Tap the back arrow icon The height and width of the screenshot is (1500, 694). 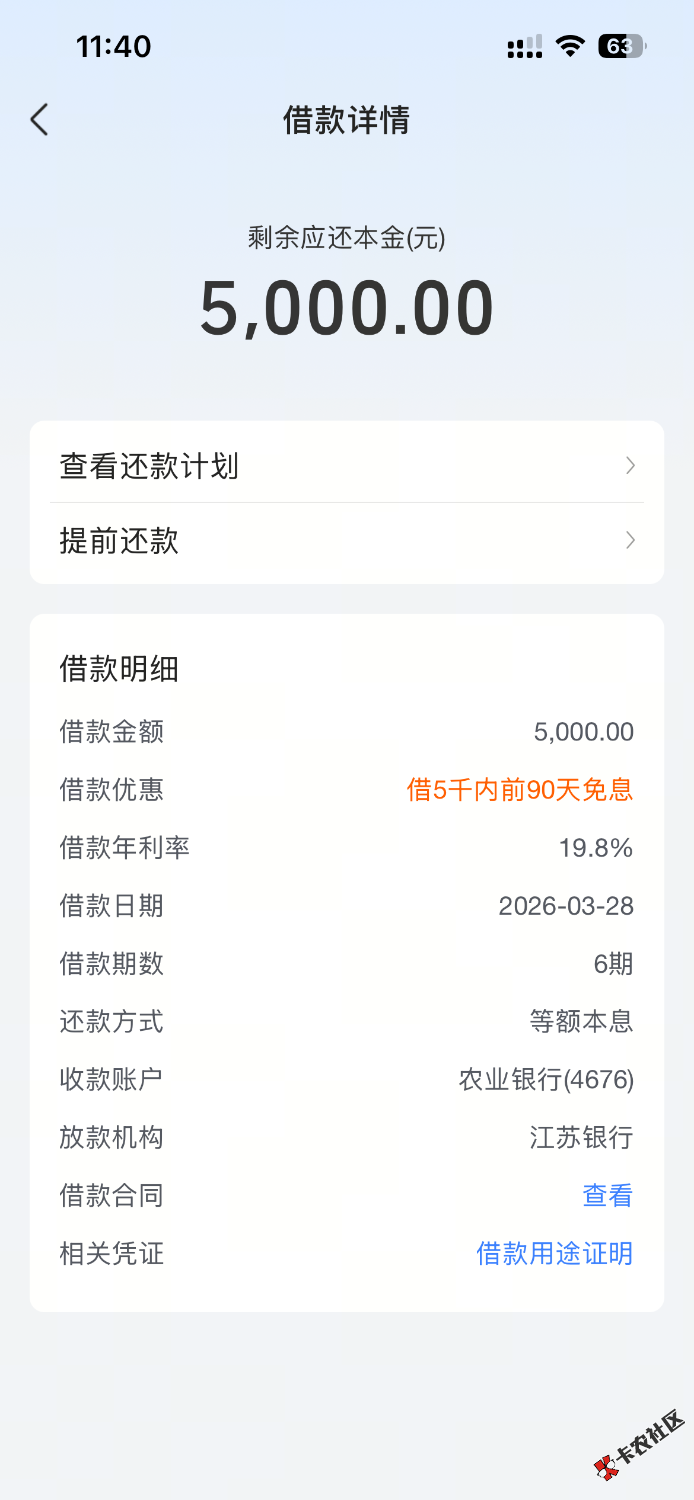40,120
